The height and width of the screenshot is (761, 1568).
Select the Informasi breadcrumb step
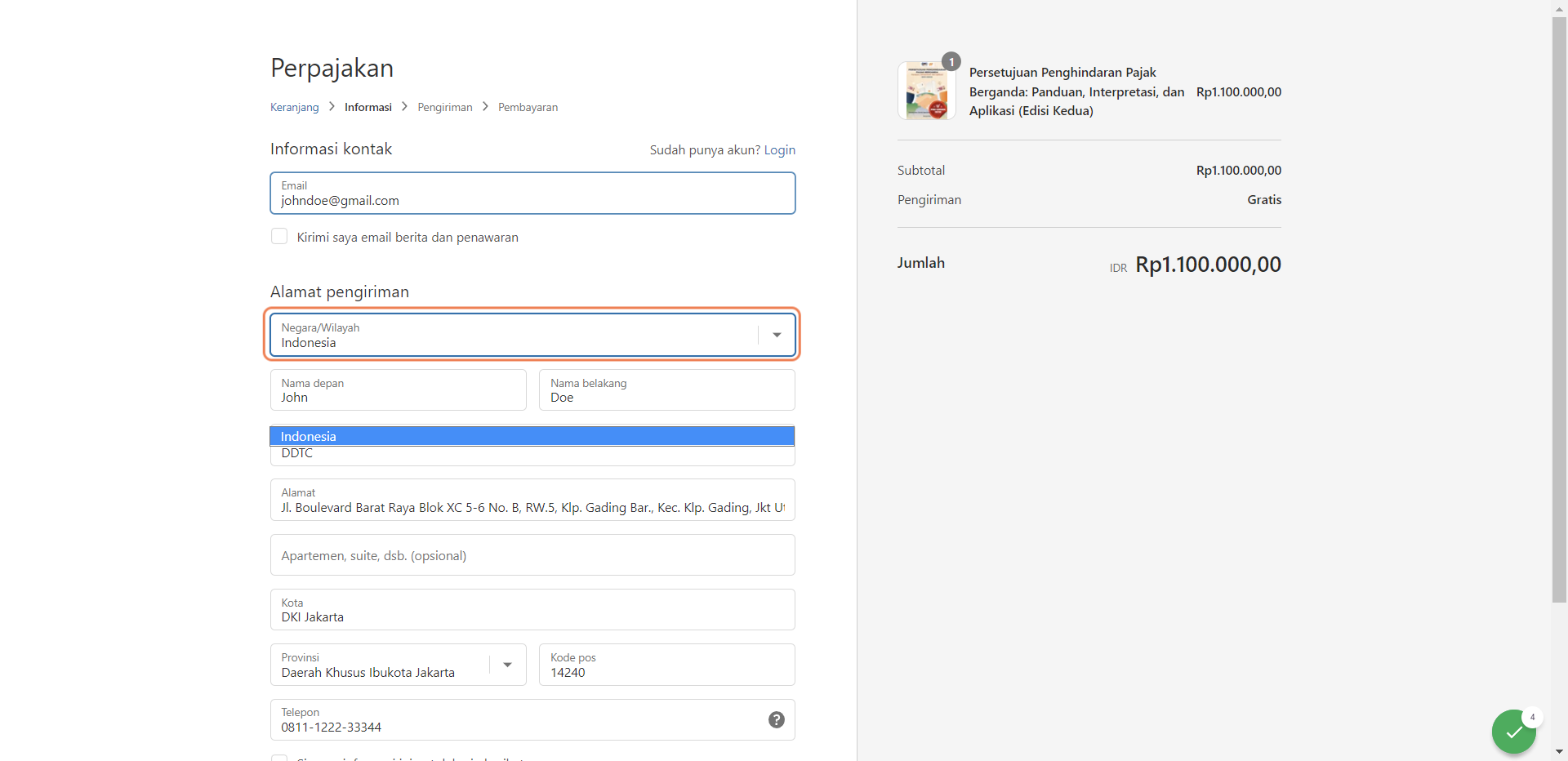pyautogui.click(x=368, y=107)
